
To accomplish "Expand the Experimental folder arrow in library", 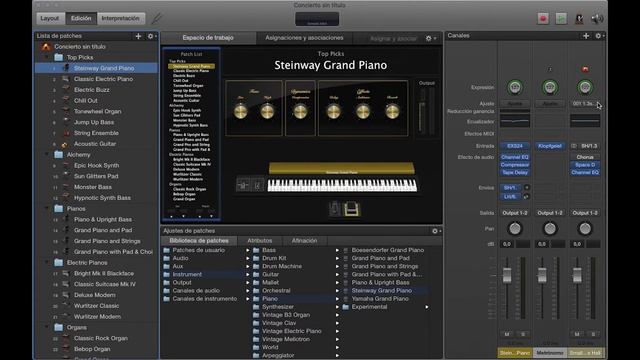I will (x=427, y=307).
